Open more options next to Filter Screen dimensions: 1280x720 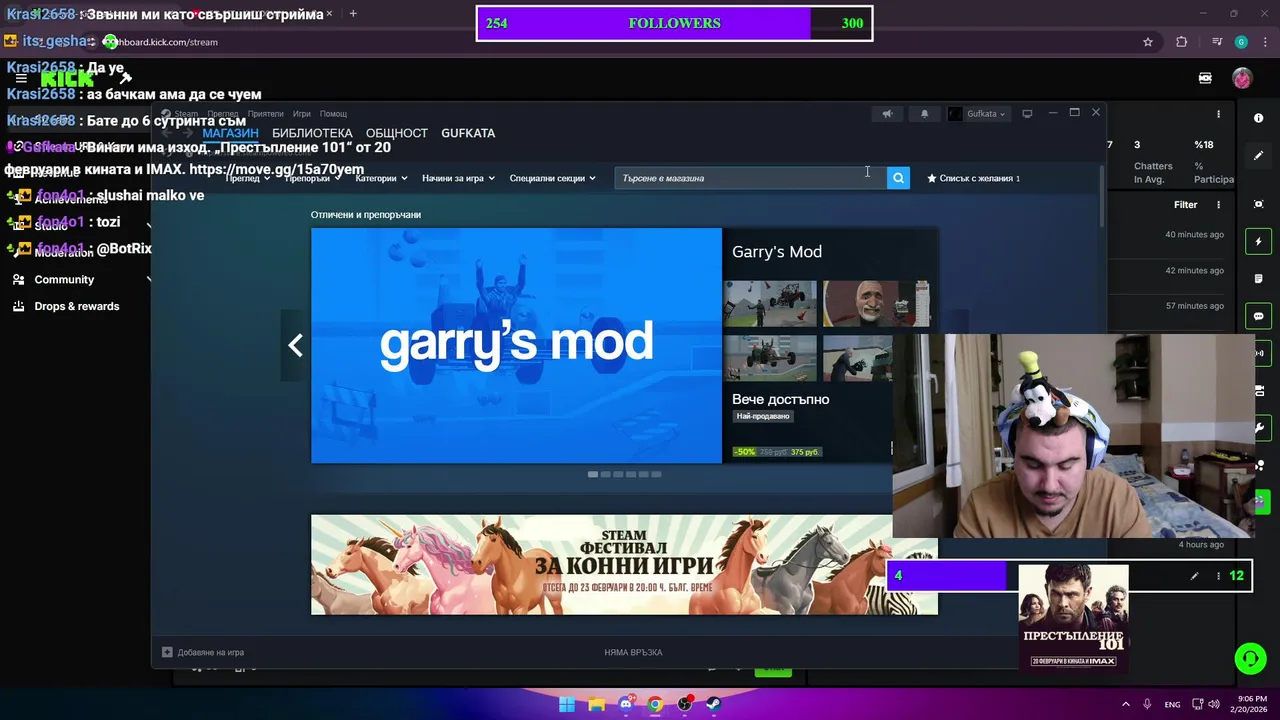point(1218,205)
